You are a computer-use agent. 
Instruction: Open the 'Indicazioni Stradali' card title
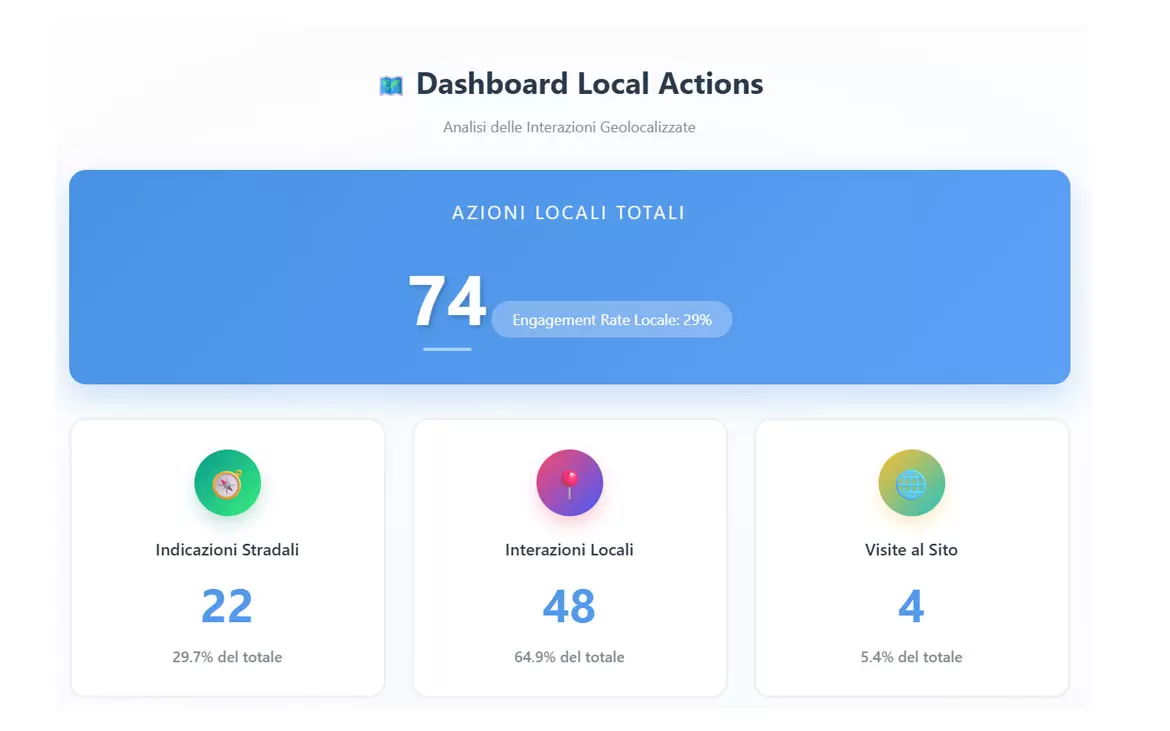[x=227, y=550]
